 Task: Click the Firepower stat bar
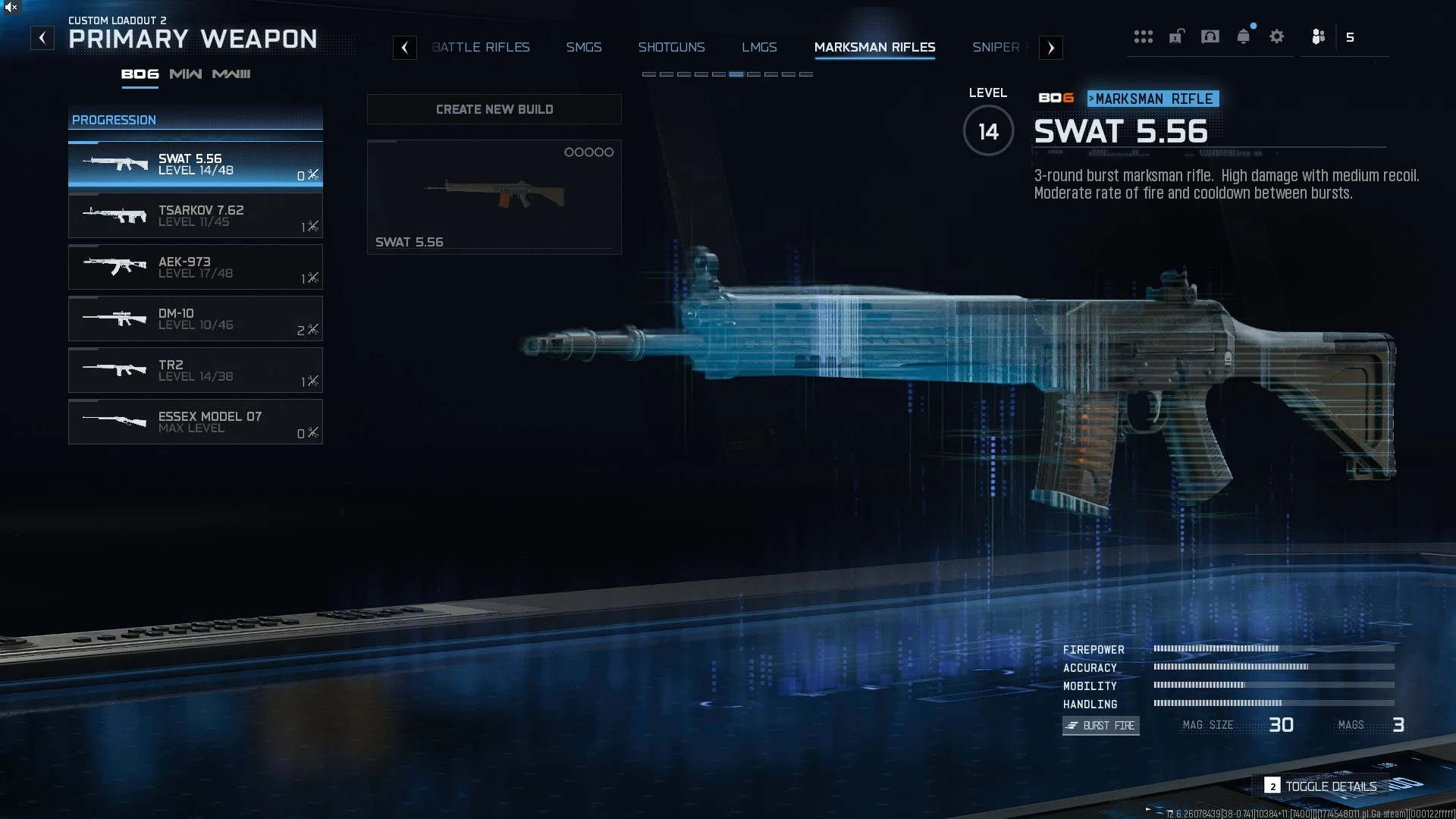1274,649
